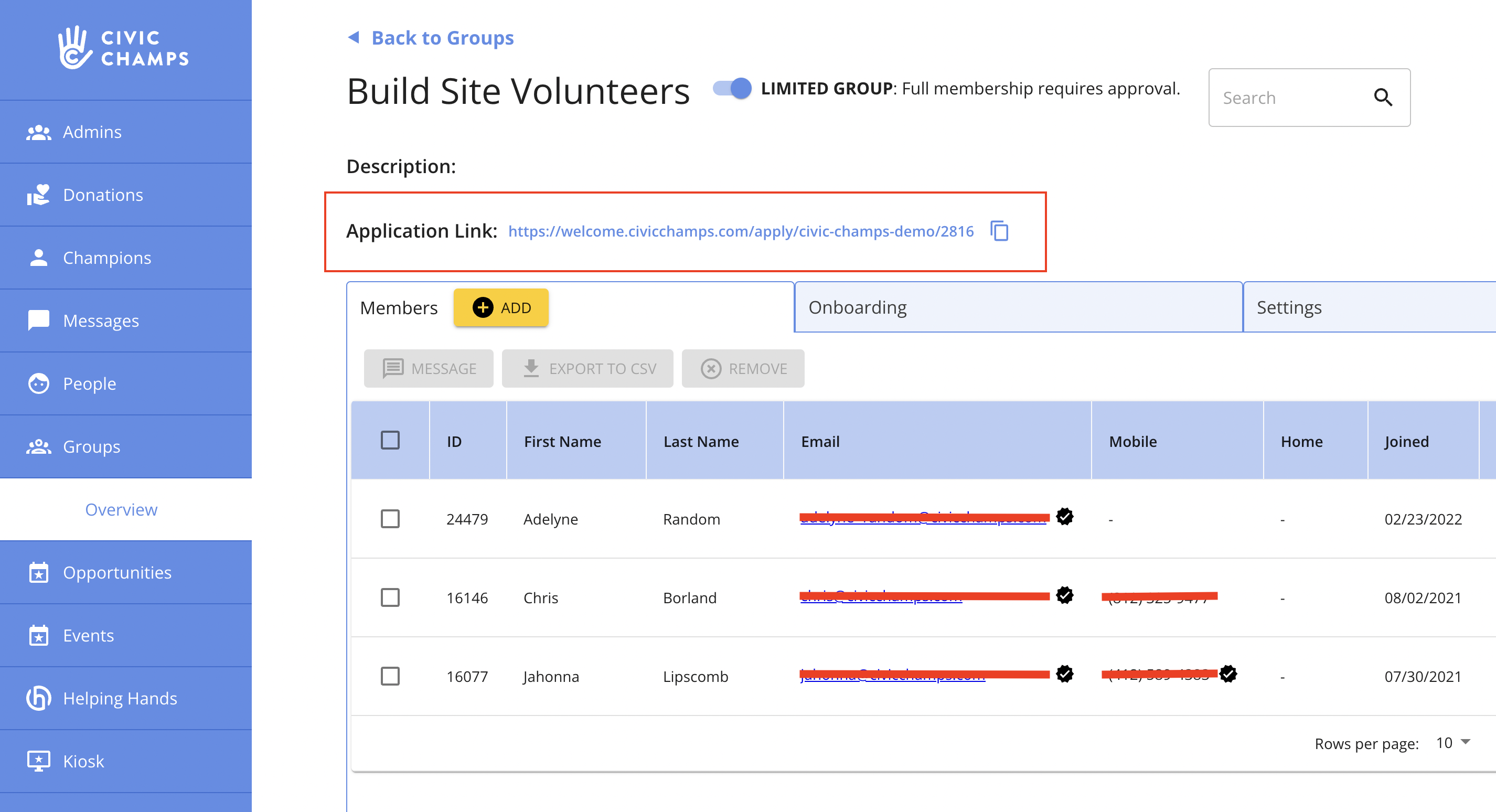The height and width of the screenshot is (812, 1496).
Task: Open People in sidebar
Action: pos(125,383)
